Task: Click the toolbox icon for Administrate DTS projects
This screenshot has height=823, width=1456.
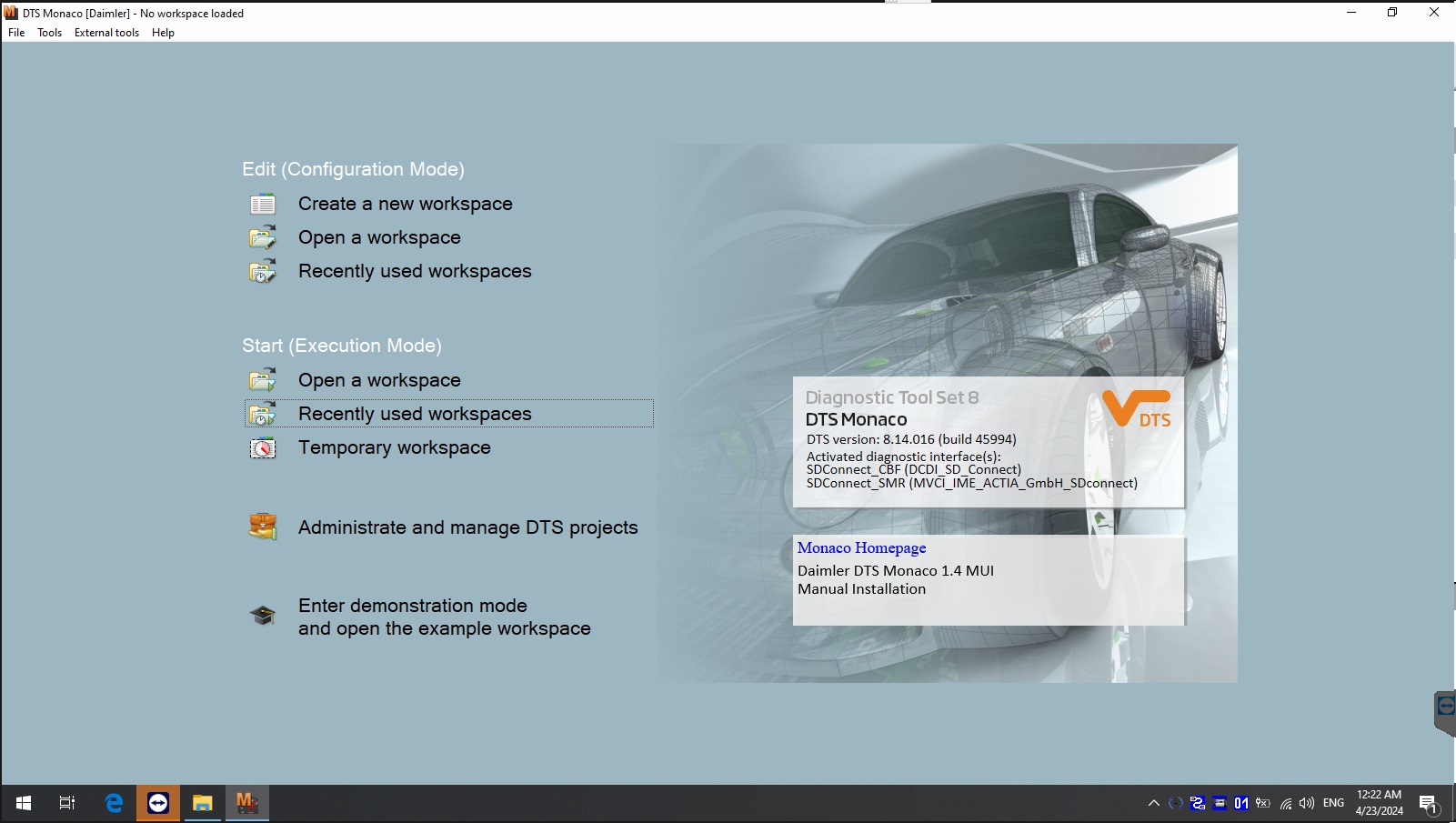Action: (263, 527)
